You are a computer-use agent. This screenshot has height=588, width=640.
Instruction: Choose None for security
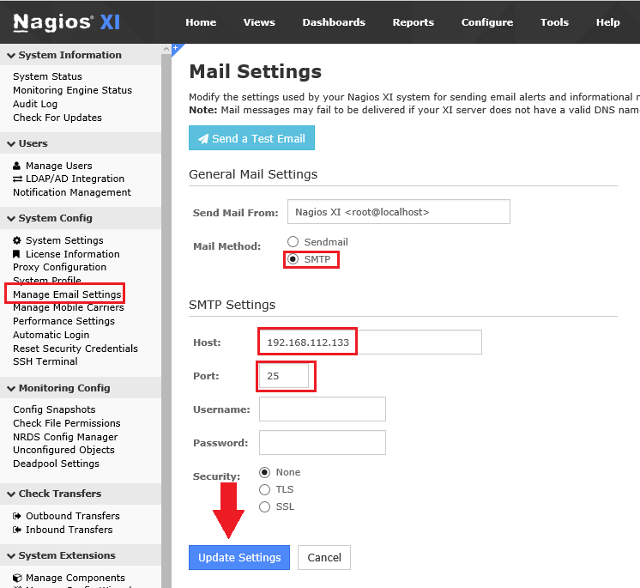264,473
